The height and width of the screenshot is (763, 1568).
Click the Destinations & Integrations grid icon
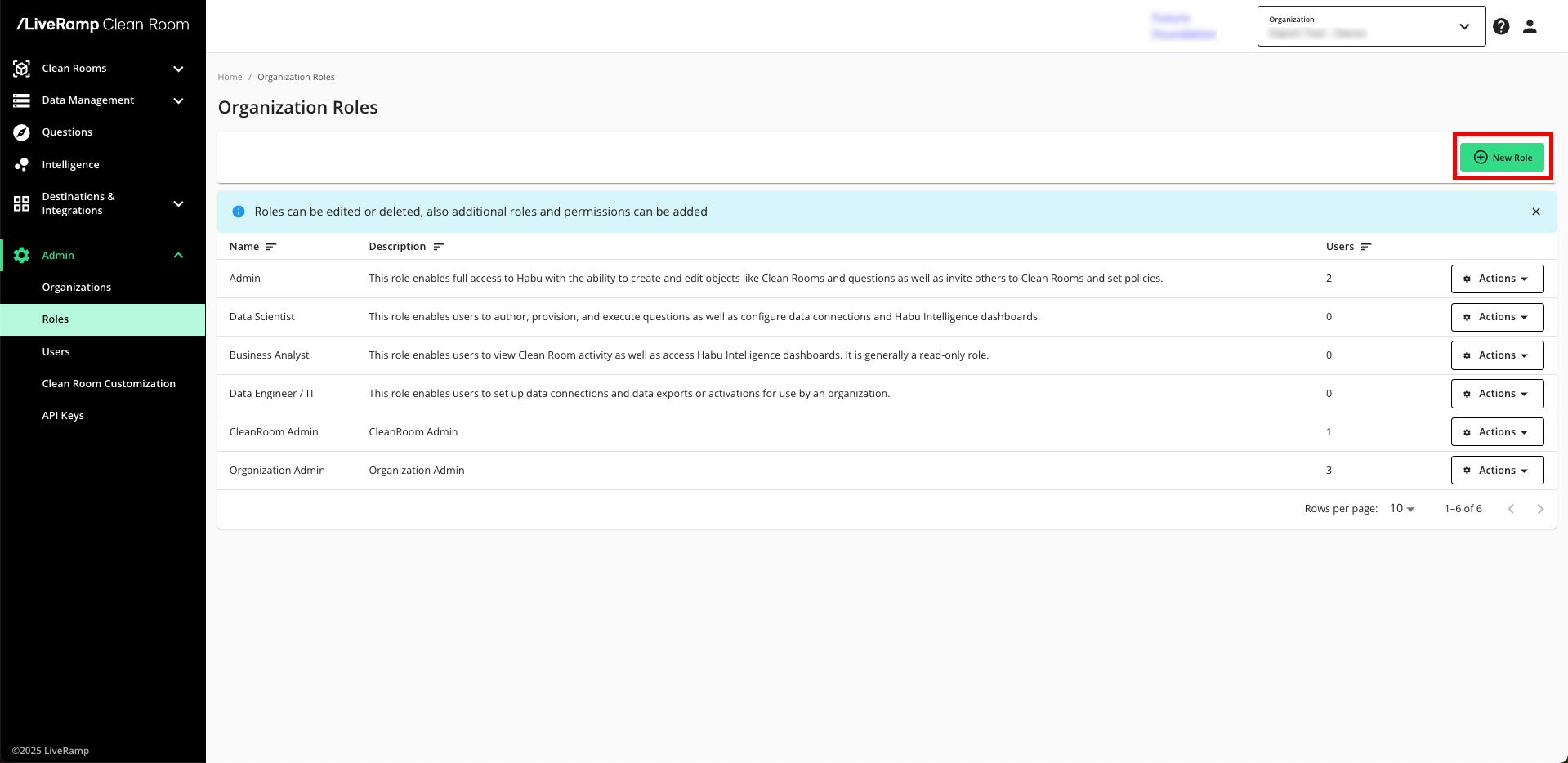(22, 203)
